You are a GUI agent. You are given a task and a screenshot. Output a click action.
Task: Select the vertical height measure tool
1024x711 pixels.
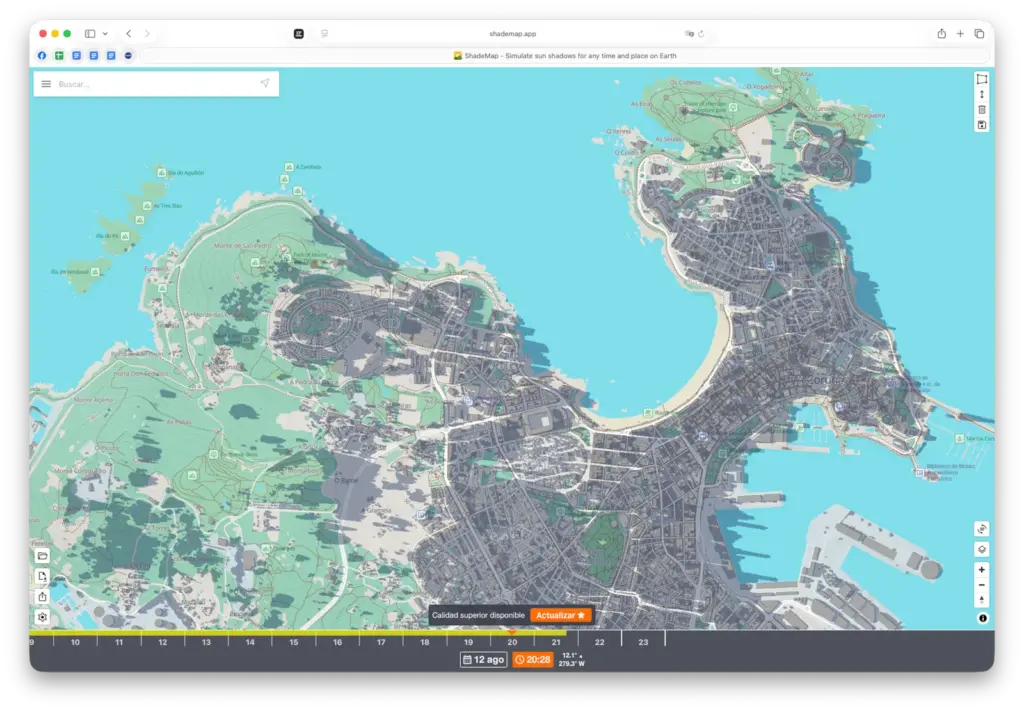click(x=982, y=95)
